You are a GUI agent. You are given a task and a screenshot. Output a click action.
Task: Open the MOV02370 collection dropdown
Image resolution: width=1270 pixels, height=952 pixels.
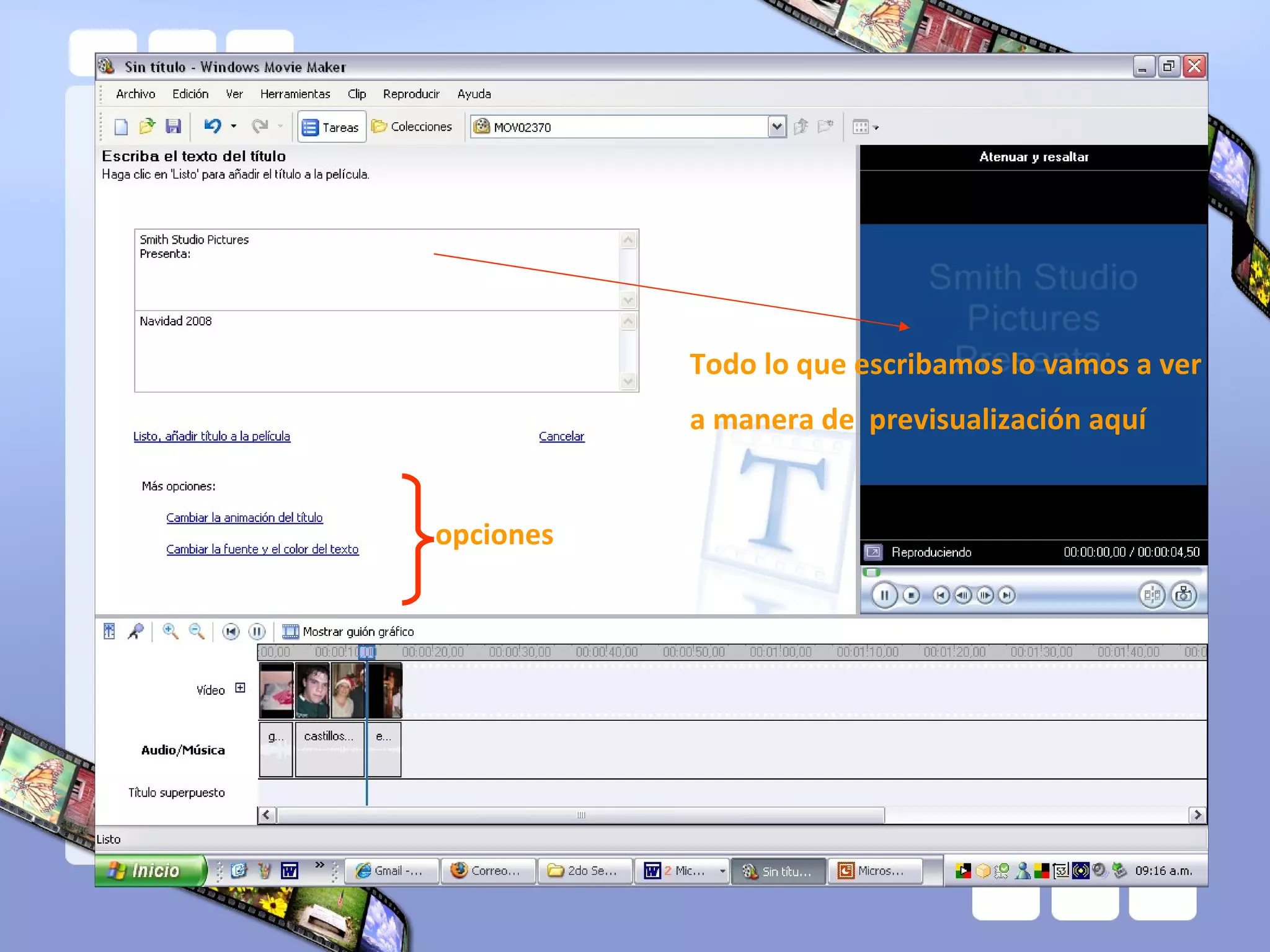click(x=776, y=127)
